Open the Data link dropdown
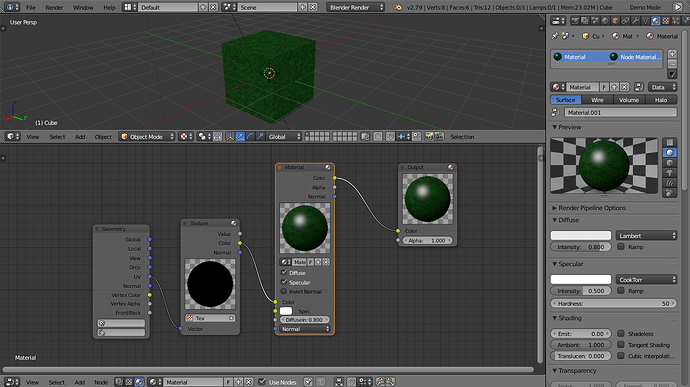 662,87
